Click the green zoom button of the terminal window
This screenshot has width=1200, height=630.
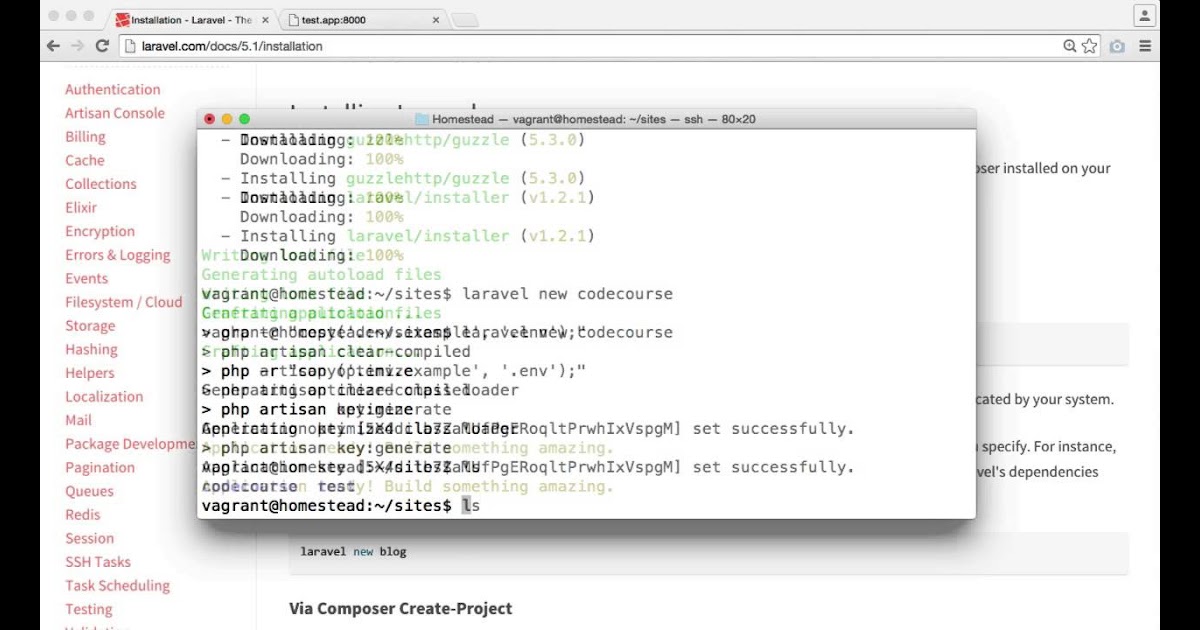[x=244, y=119]
